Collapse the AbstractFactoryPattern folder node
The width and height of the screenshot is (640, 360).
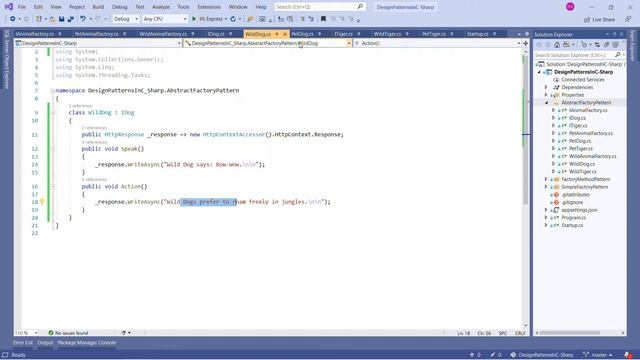[x=546, y=102]
